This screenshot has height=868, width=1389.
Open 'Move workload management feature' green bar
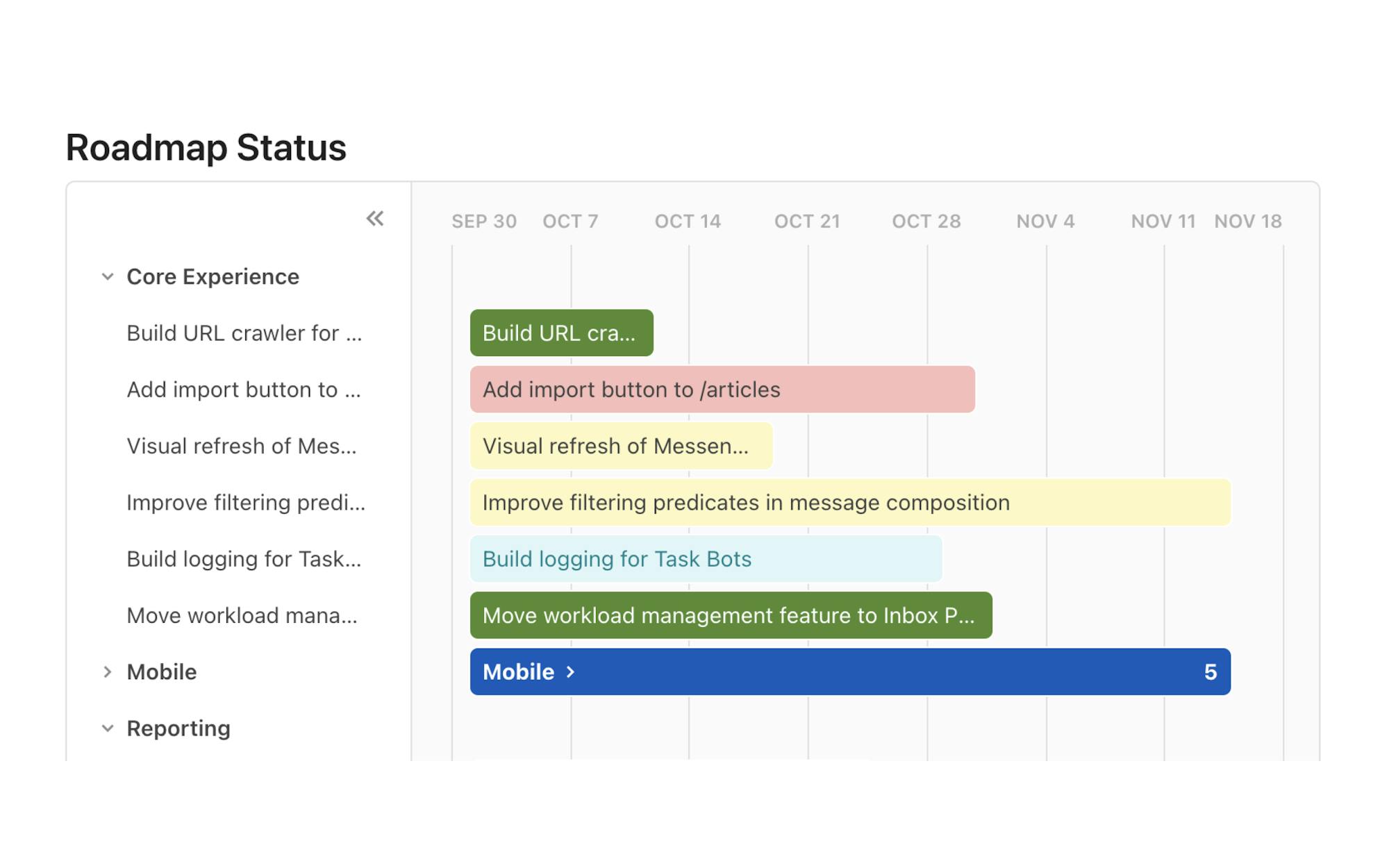pos(731,616)
